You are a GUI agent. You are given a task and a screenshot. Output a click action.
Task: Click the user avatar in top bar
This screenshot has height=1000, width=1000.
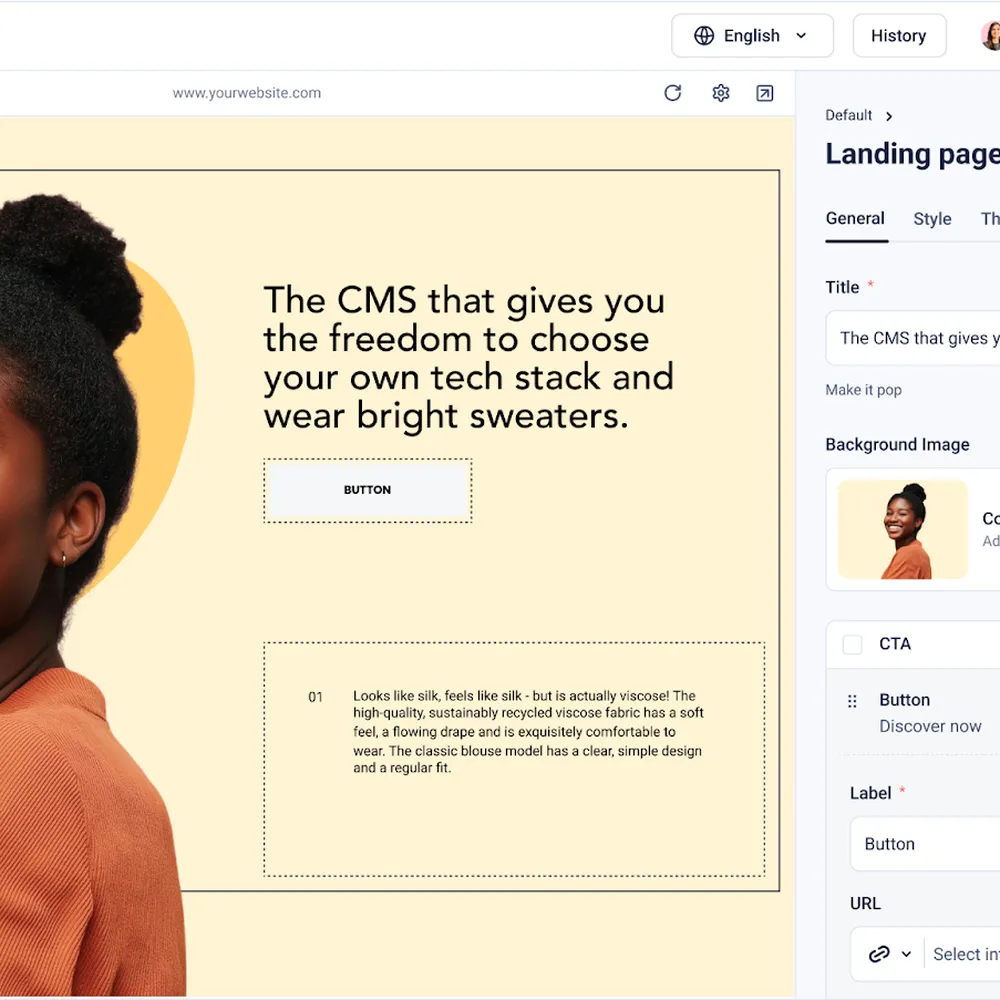(x=990, y=36)
